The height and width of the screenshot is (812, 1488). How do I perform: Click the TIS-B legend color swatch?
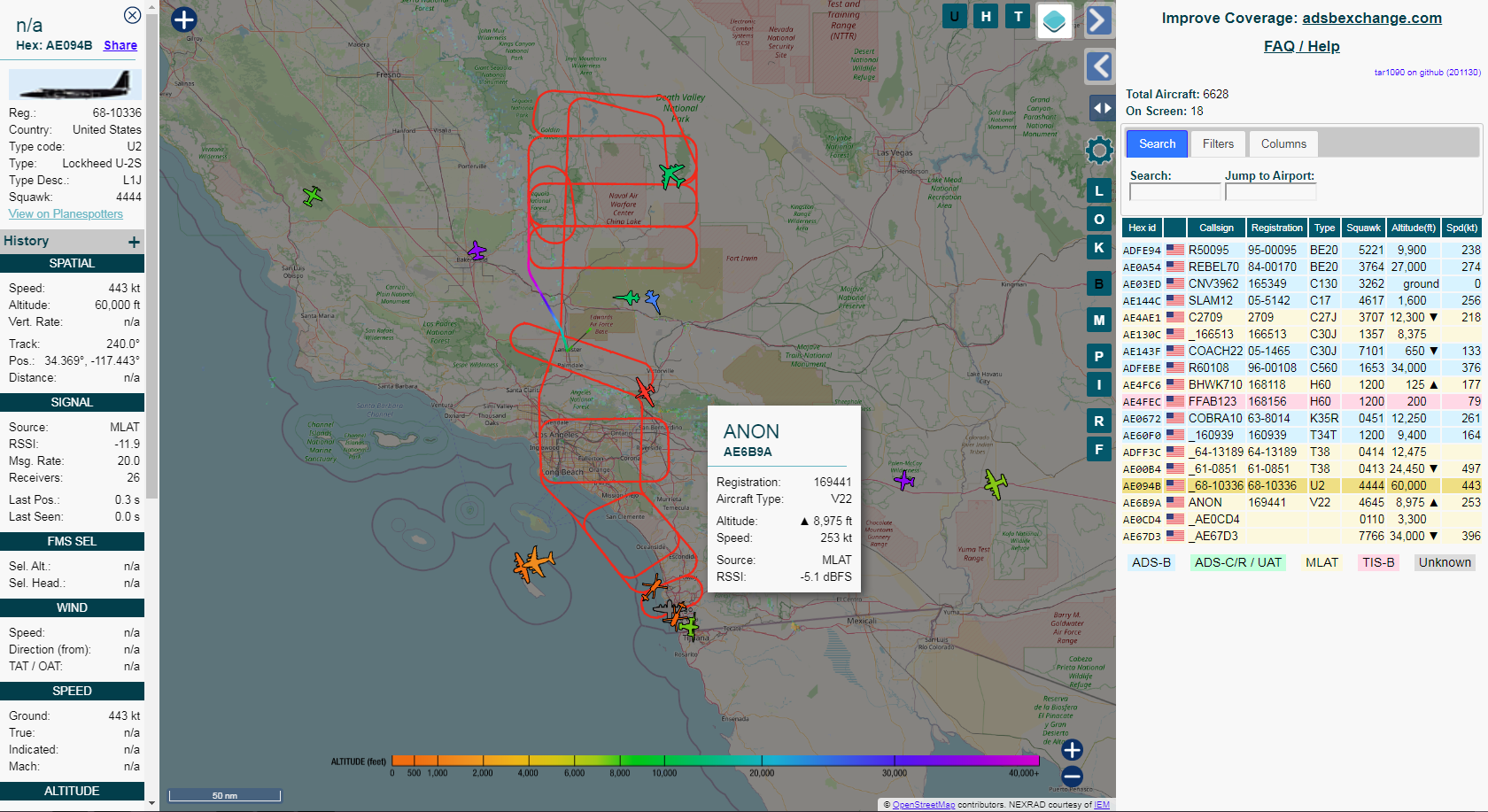pyautogui.click(x=1378, y=562)
